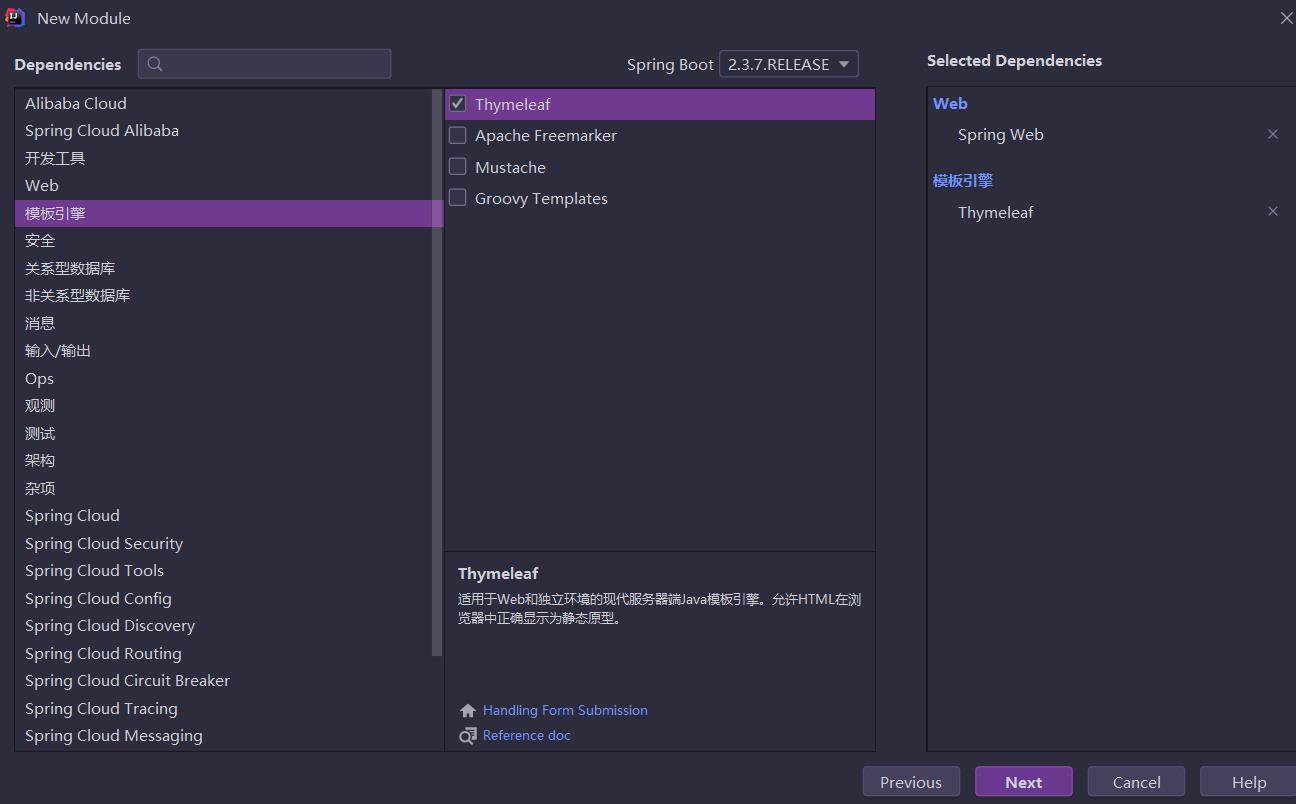
Task: Remove Thymeleaf from Selected Dependencies
Action: (1273, 211)
